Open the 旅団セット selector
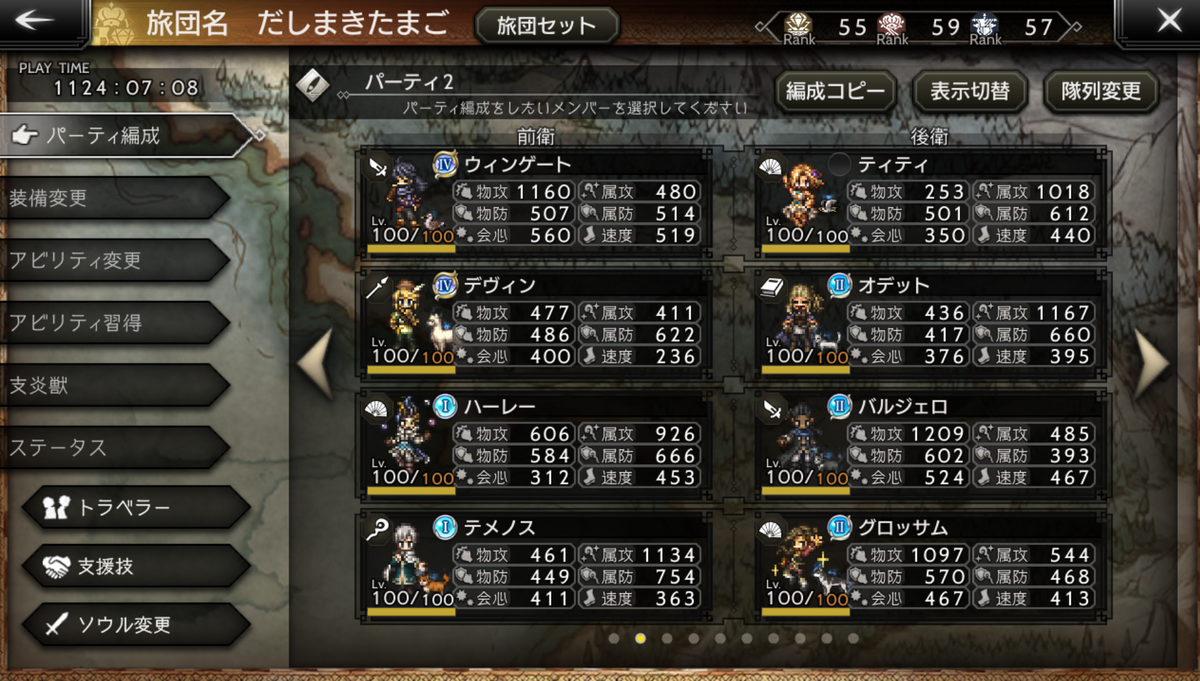 point(545,26)
